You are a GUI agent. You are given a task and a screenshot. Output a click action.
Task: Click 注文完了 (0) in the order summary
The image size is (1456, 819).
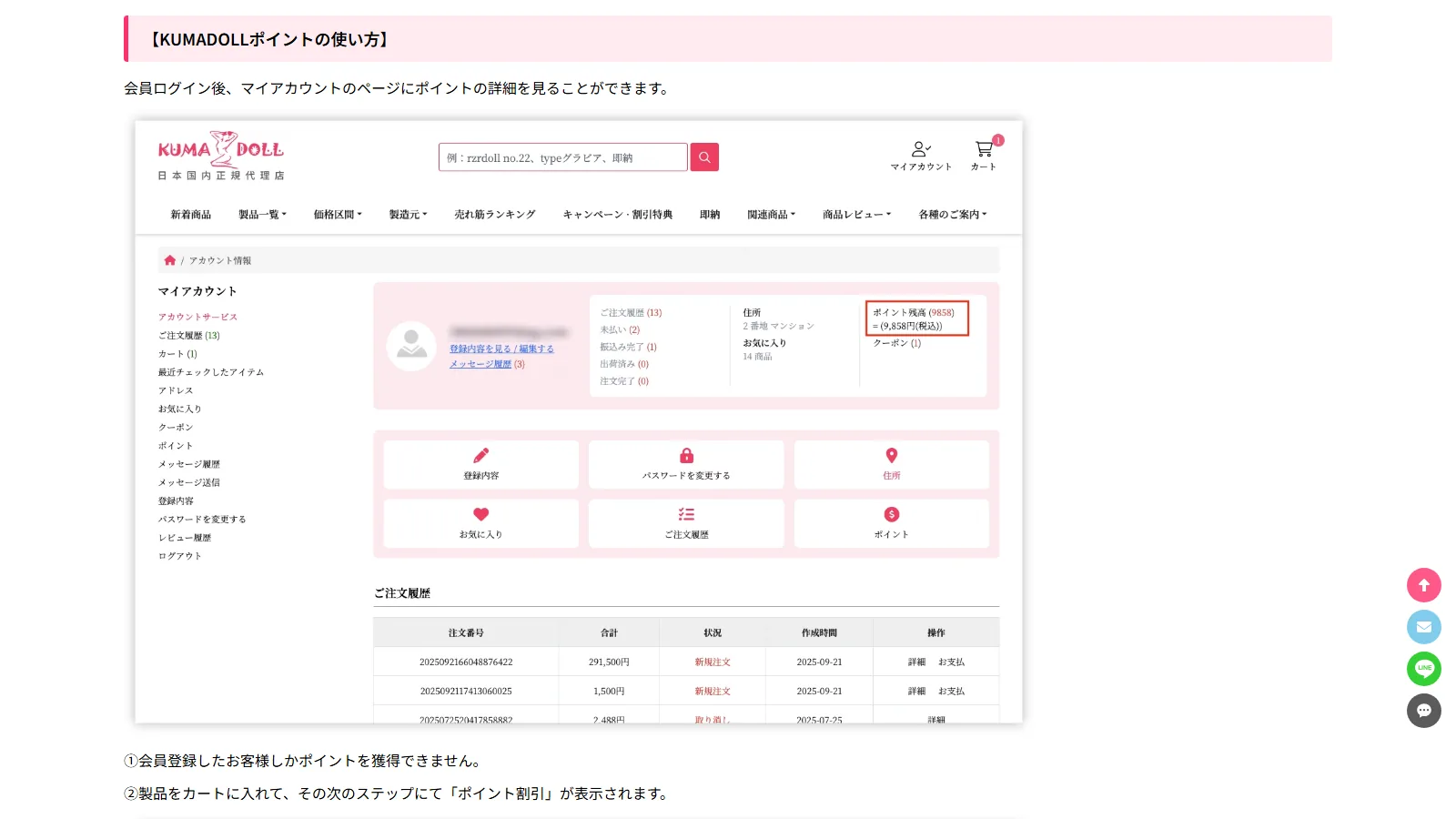pyautogui.click(x=624, y=381)
